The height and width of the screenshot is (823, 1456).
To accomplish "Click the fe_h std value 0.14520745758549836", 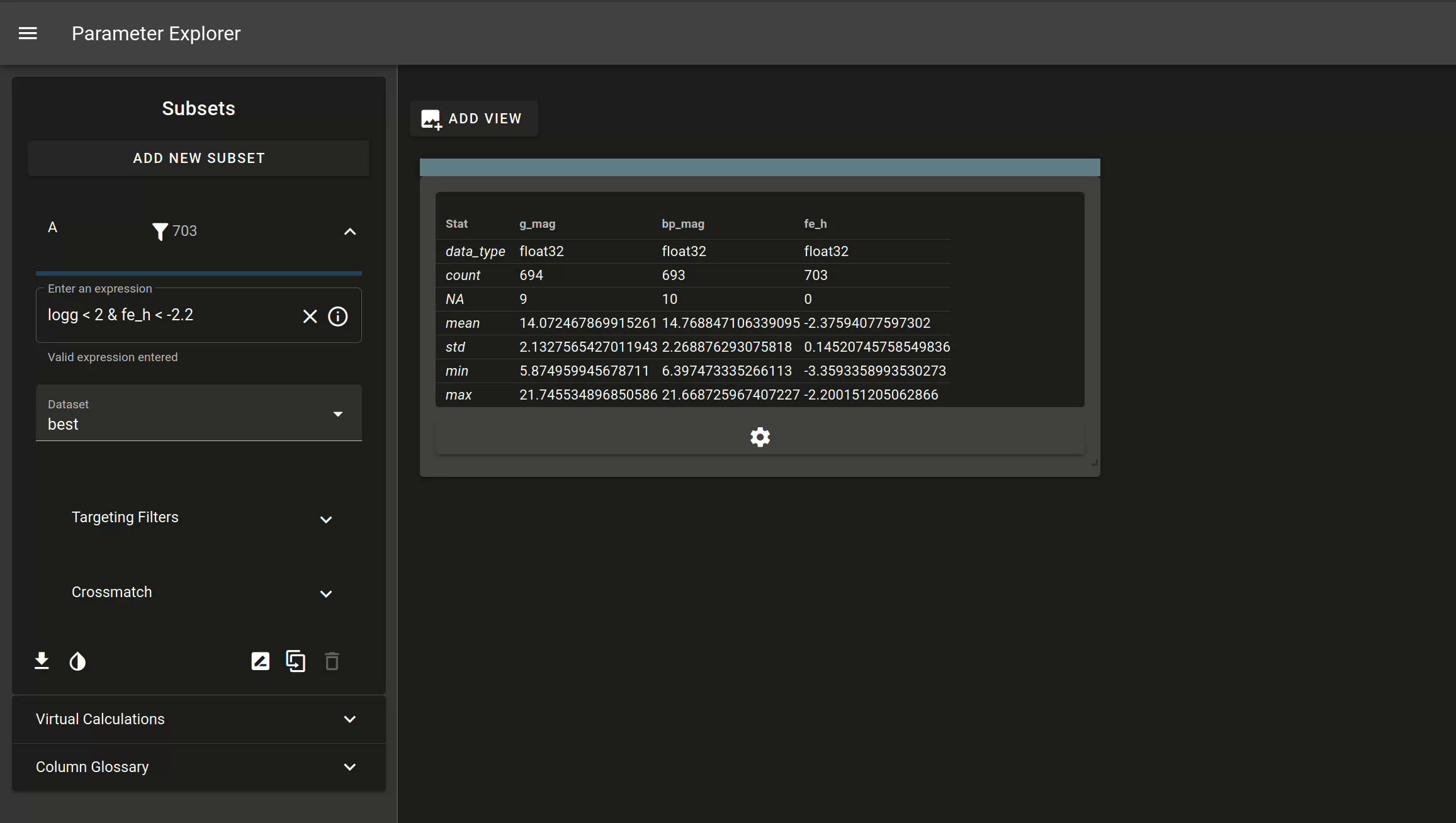I will [x=877, y=347].
